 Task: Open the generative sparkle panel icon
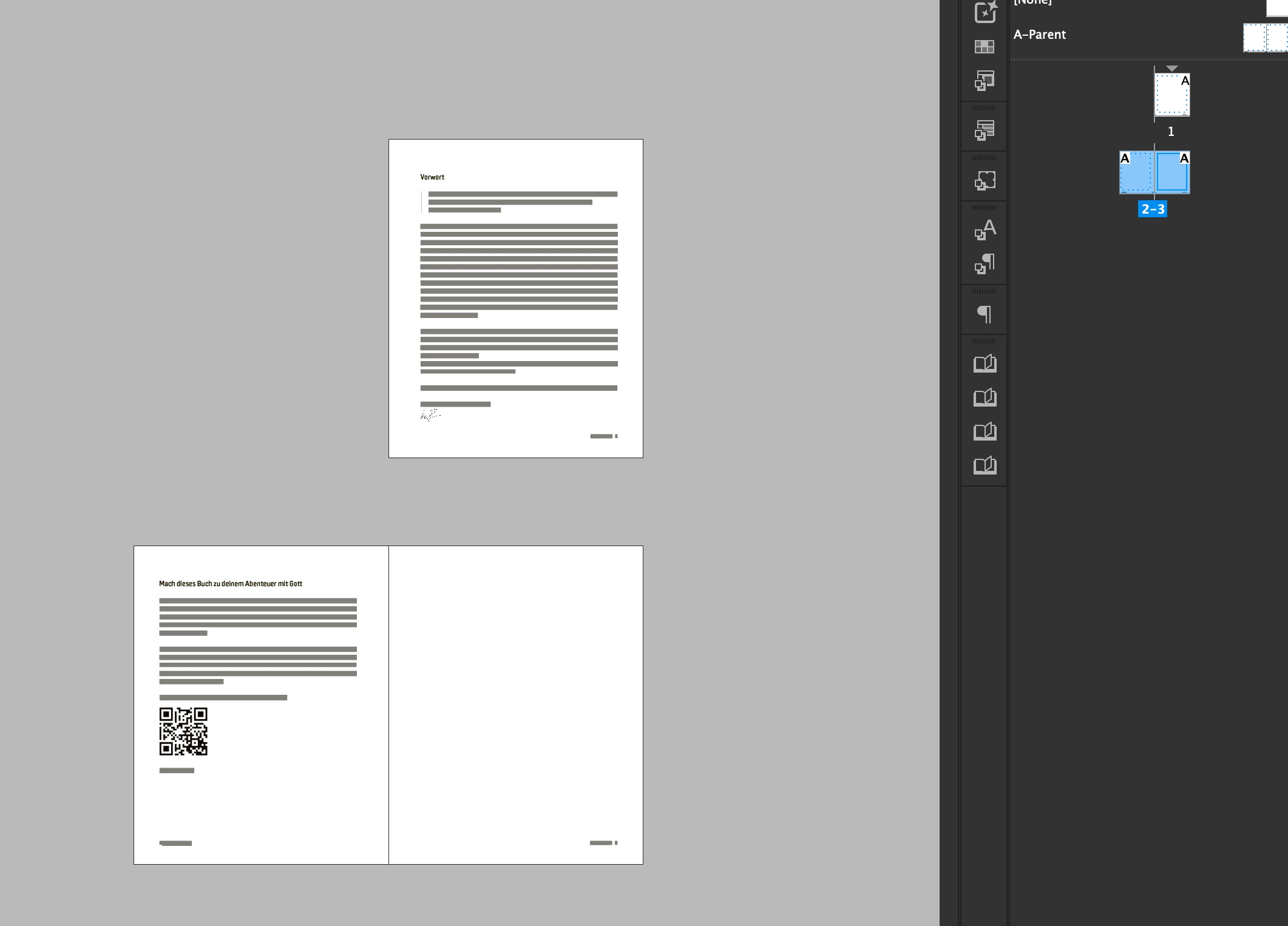[x=985, y=12]
